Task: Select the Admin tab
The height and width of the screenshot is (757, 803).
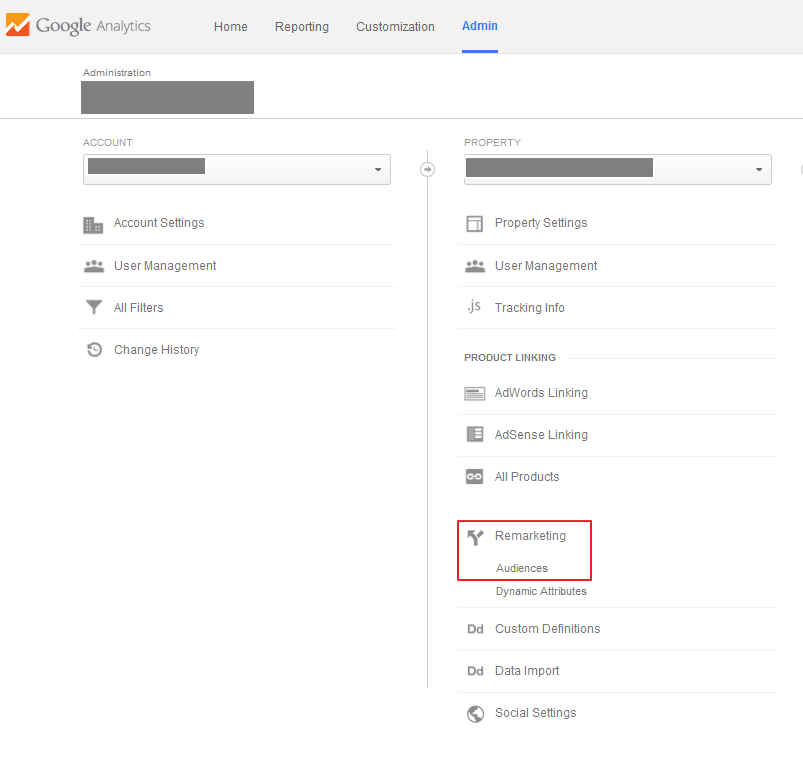Action: coord(479,26)
